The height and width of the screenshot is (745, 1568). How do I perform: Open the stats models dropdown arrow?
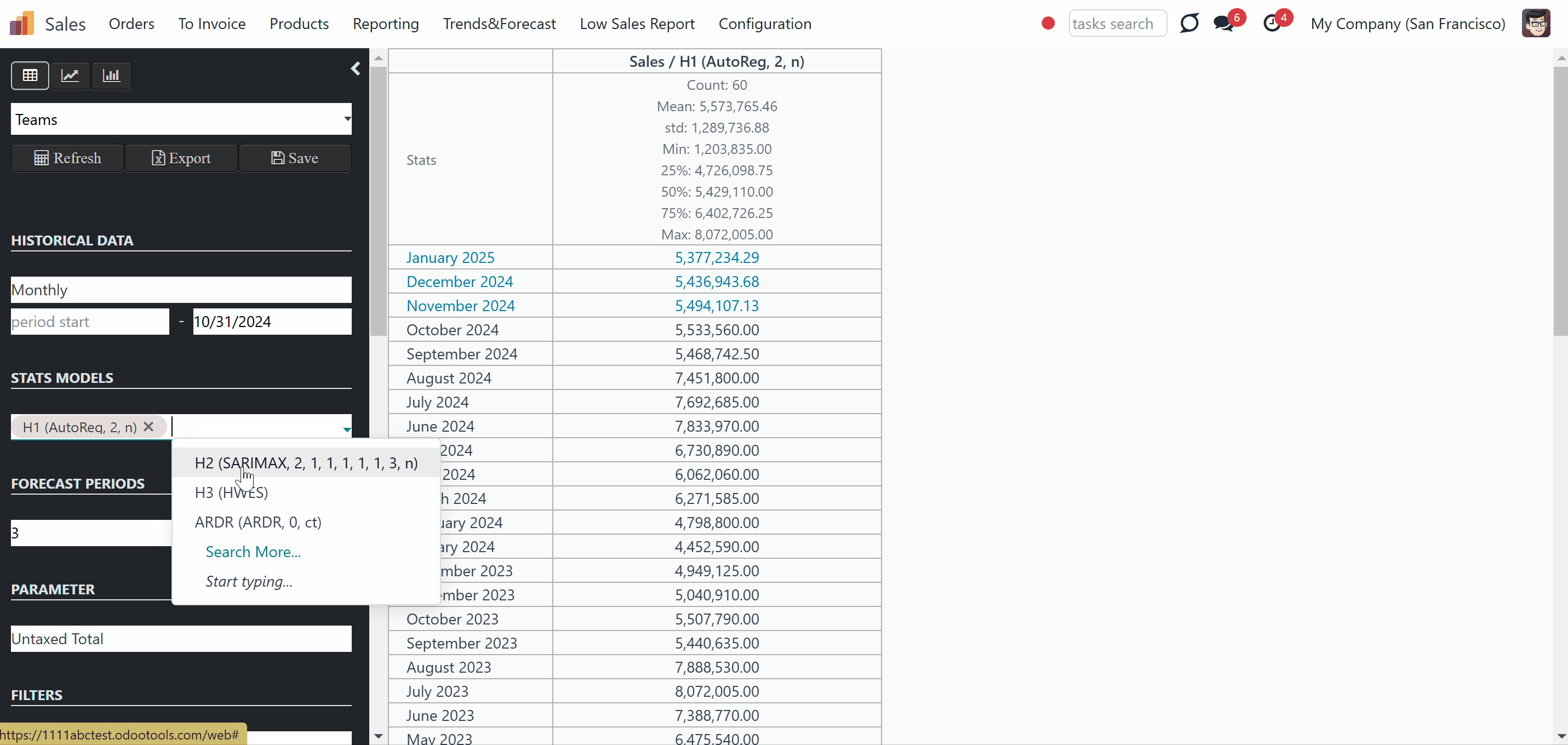pos(347,429)
